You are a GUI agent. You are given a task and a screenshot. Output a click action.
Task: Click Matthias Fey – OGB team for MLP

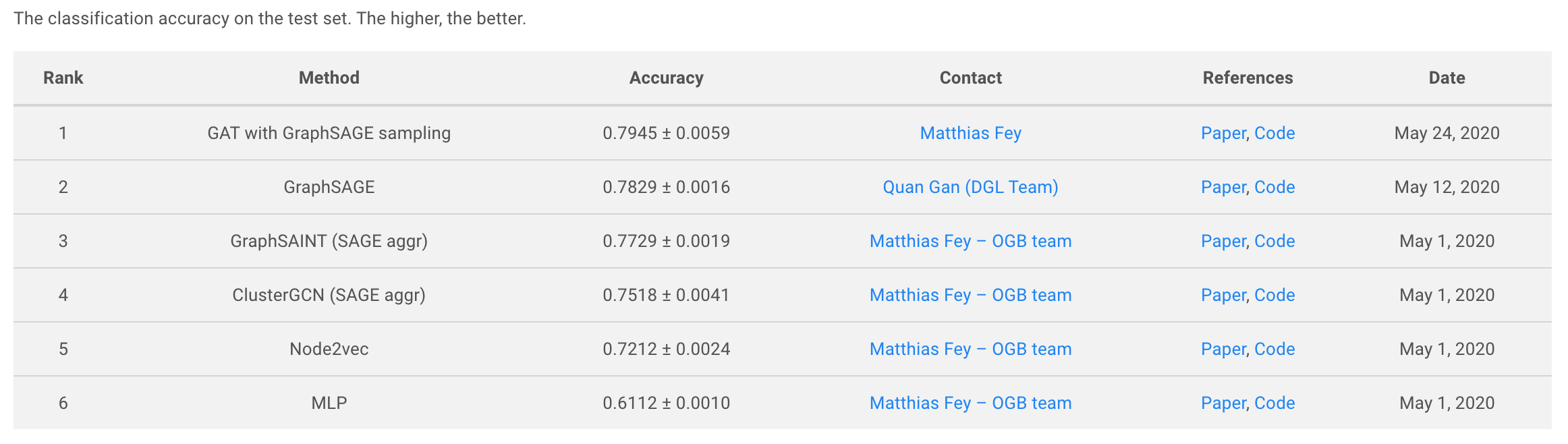(970, 403)
